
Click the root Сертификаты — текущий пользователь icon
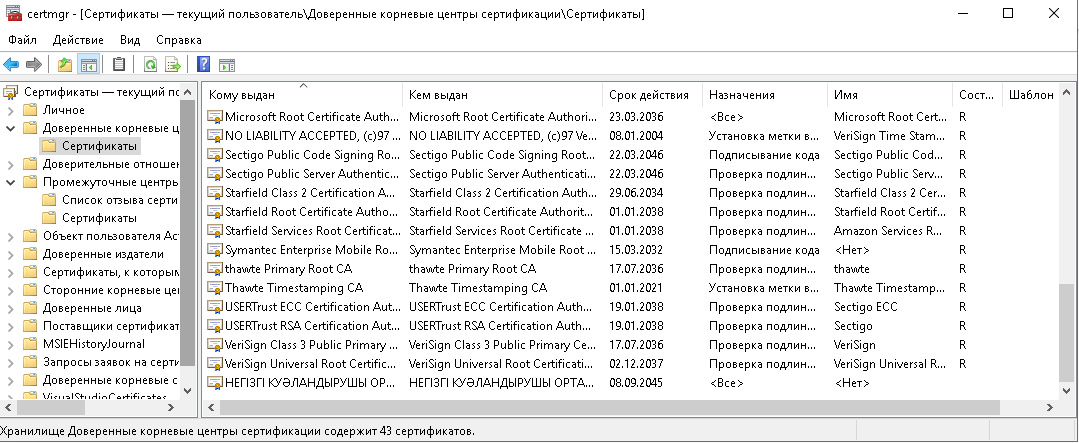click(x=11, y=92)
